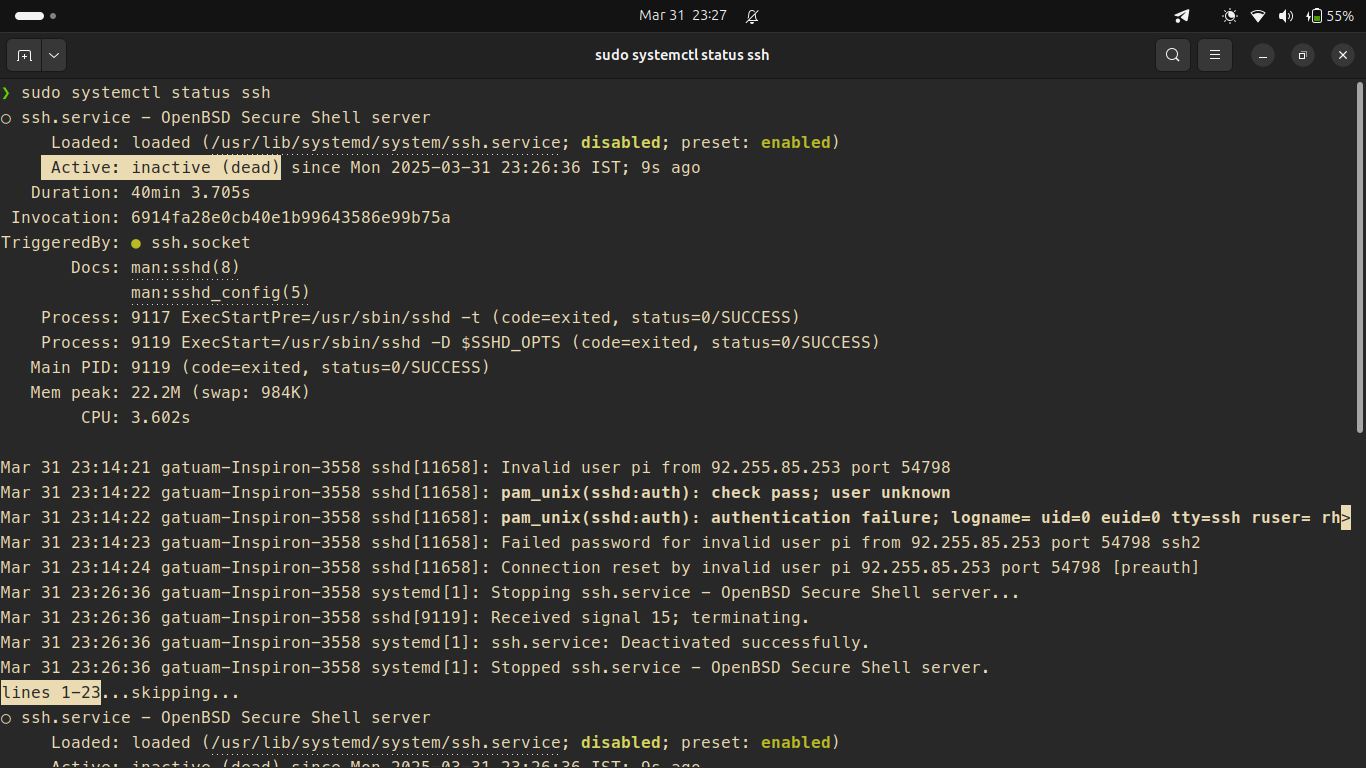Restore down the terminal window
Viewport: 1366px width, 768px height.
click(1303, 56)
